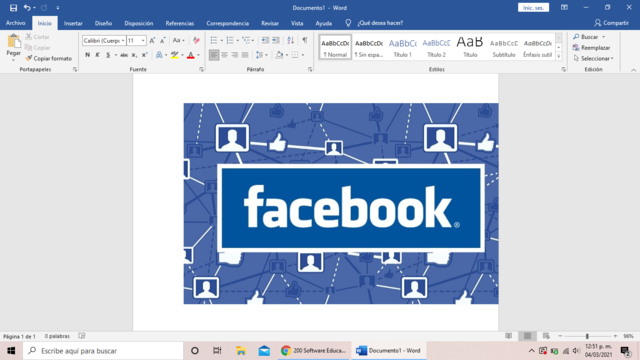Toggle left alignment of paragraph
The image size is (640, 360).
(x=214, y=55)
